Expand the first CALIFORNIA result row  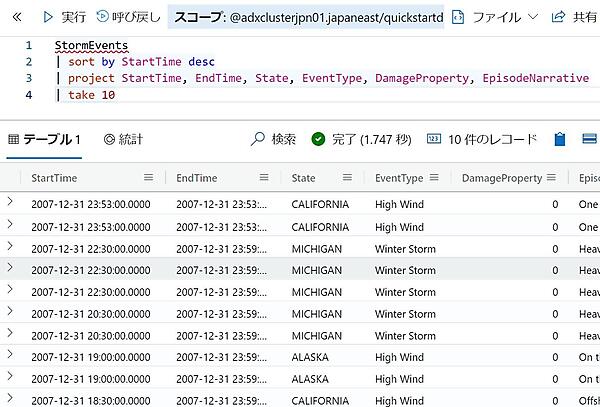tap(11, 203)
